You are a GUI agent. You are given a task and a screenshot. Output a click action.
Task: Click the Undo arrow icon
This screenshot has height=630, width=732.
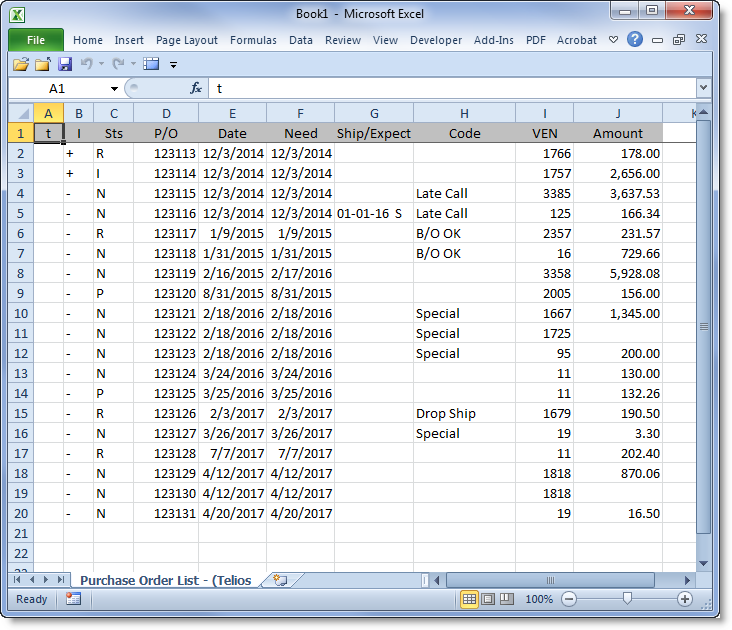click(x=87, y=64)
